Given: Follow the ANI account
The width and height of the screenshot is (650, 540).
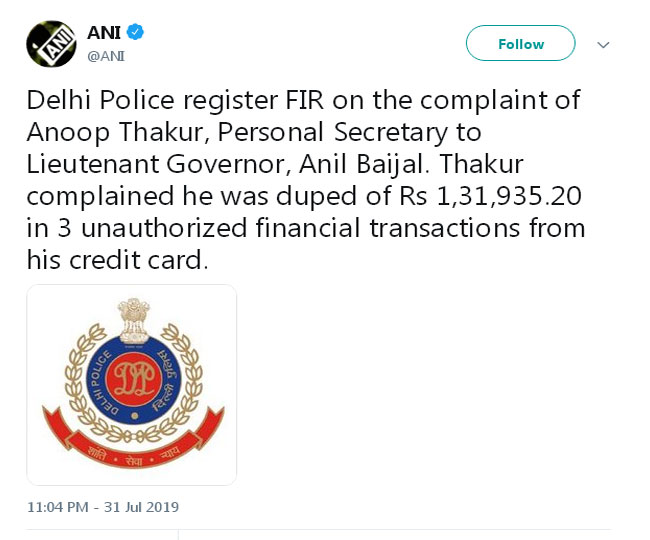Looking at the screenshot, I should click(x=520, y=44).
